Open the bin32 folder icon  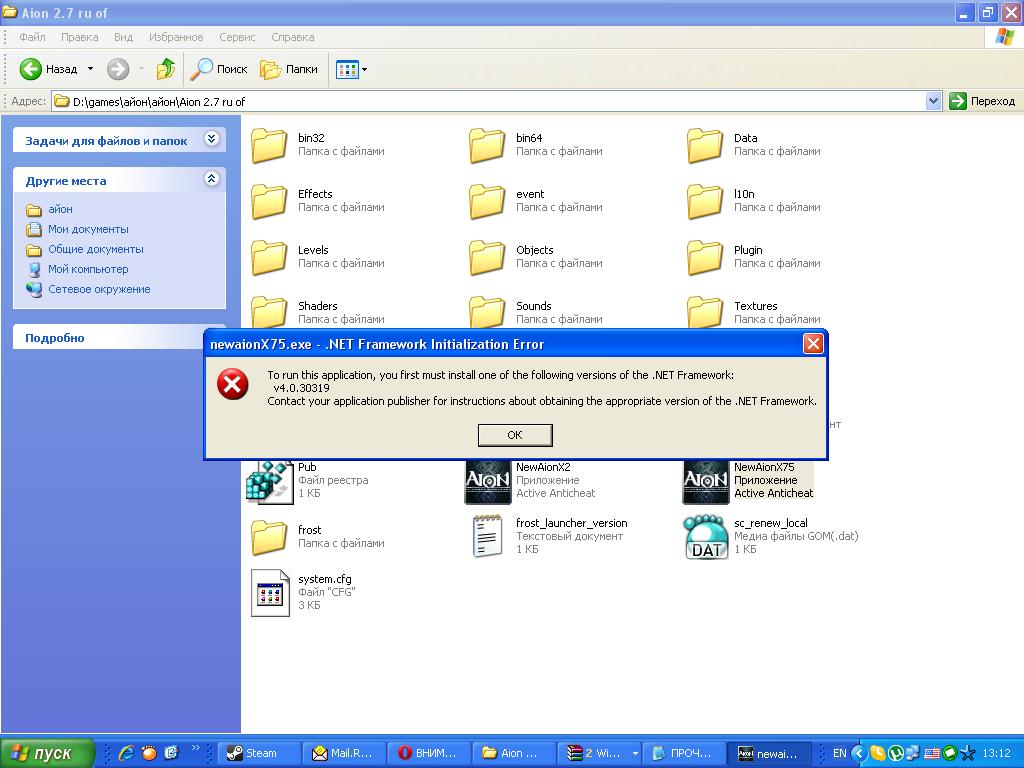tap(270, 145)
